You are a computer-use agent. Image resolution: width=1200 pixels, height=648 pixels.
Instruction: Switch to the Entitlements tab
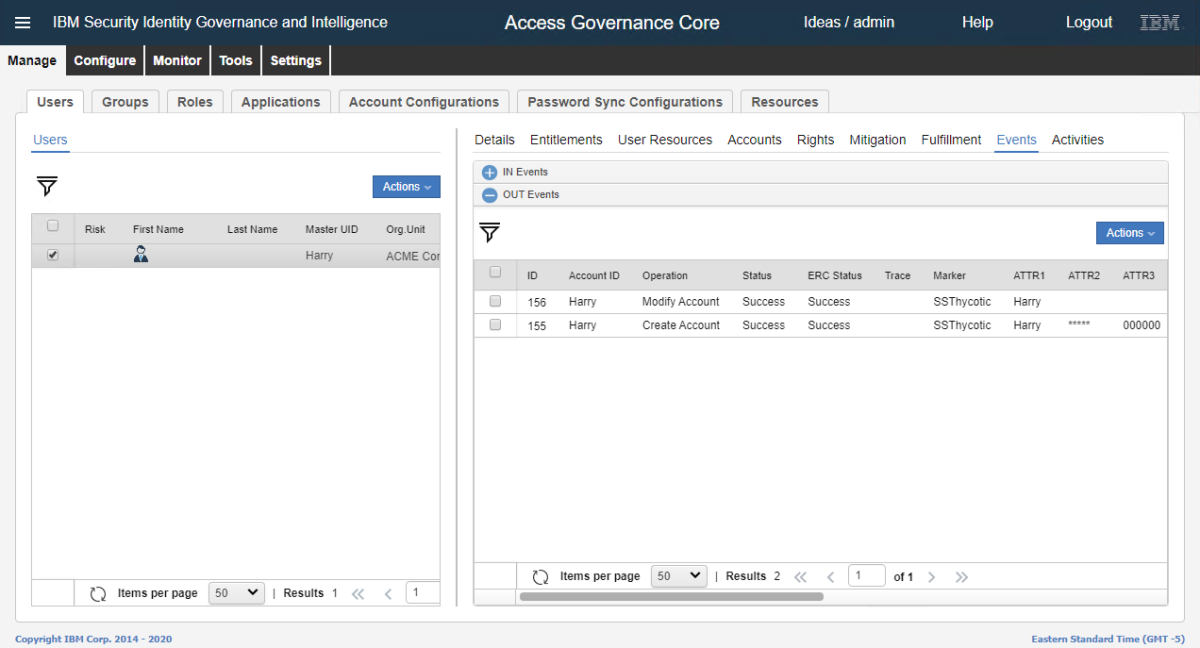(x=566, y=140)
